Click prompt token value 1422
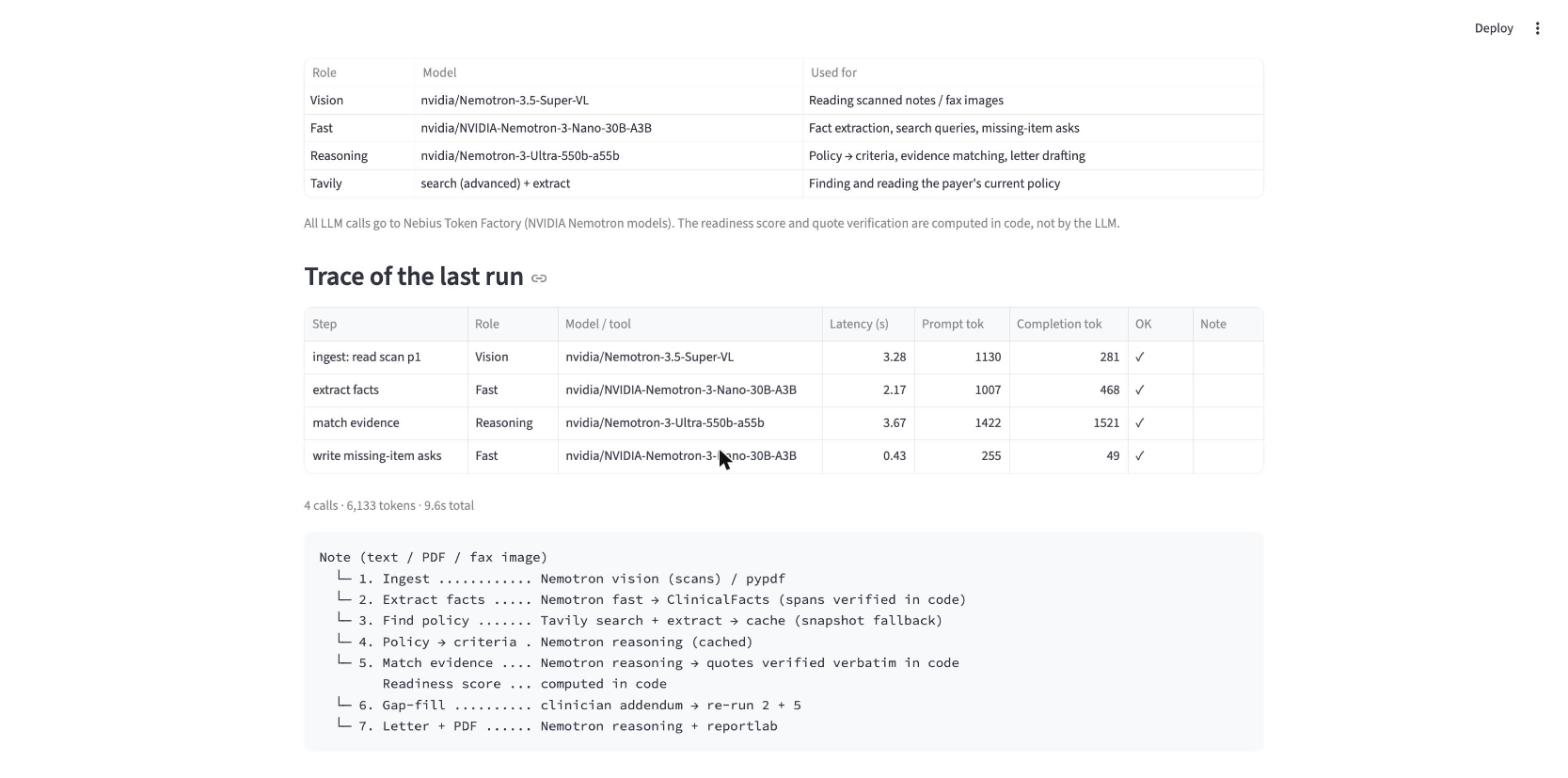The width and height of the screenshot is (1568, 778). tap(962, 423)
